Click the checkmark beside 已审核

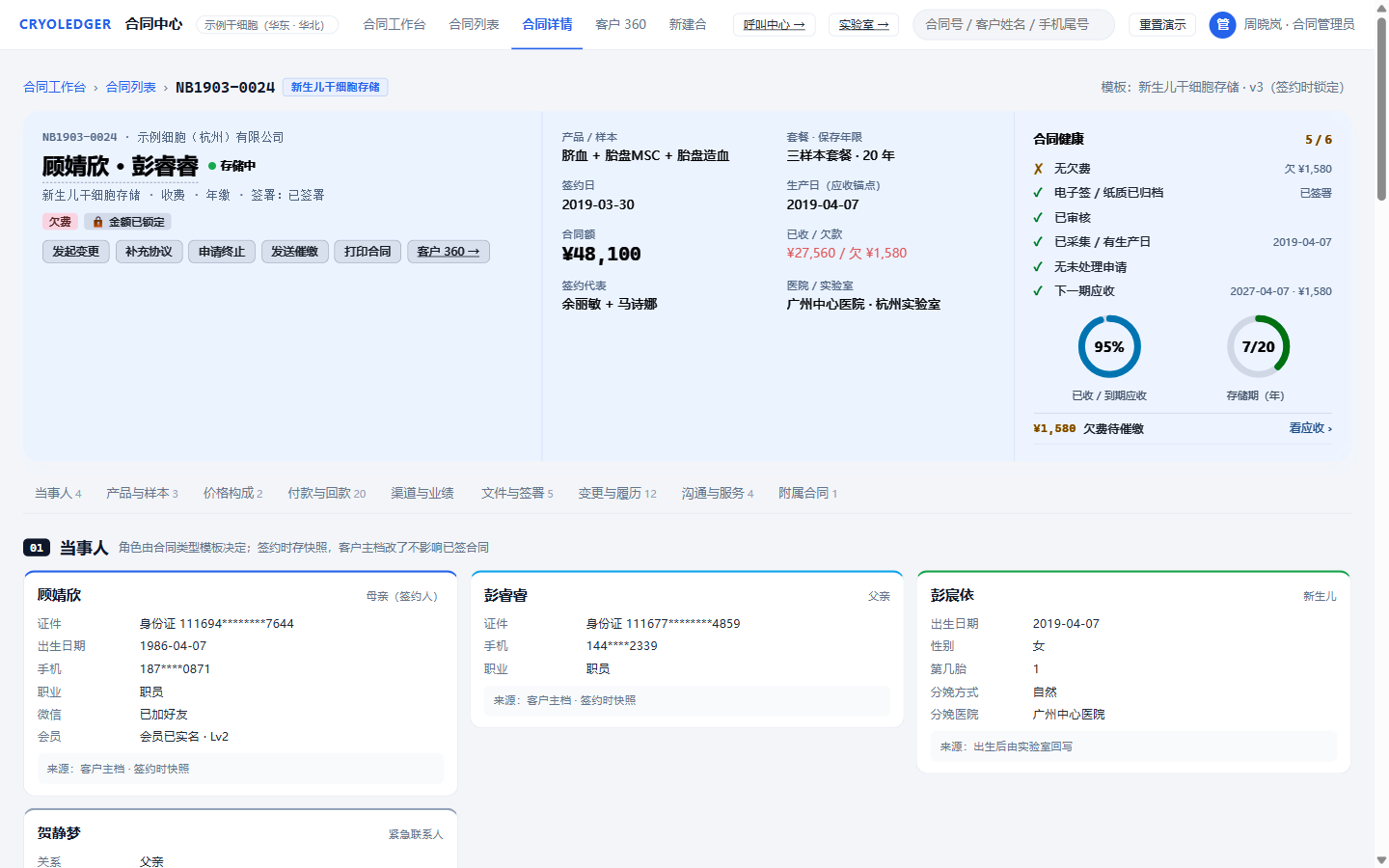pos(1038,218)
